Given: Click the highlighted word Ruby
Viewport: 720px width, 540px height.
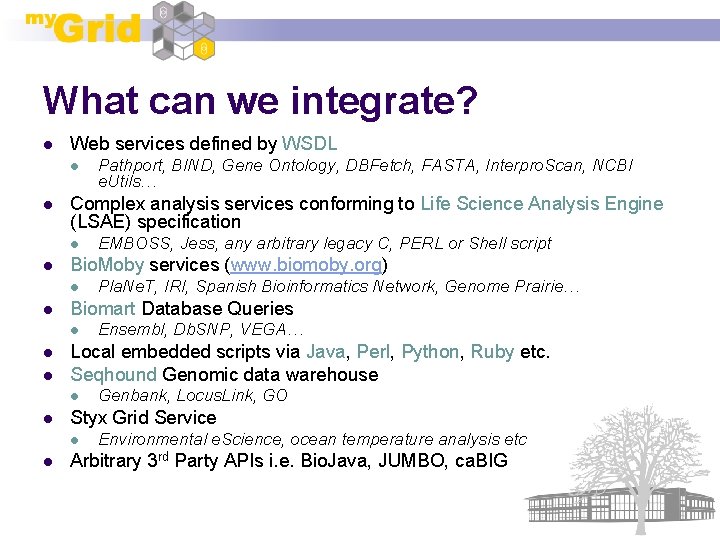Looking at the screenshot, I should 492,352.
